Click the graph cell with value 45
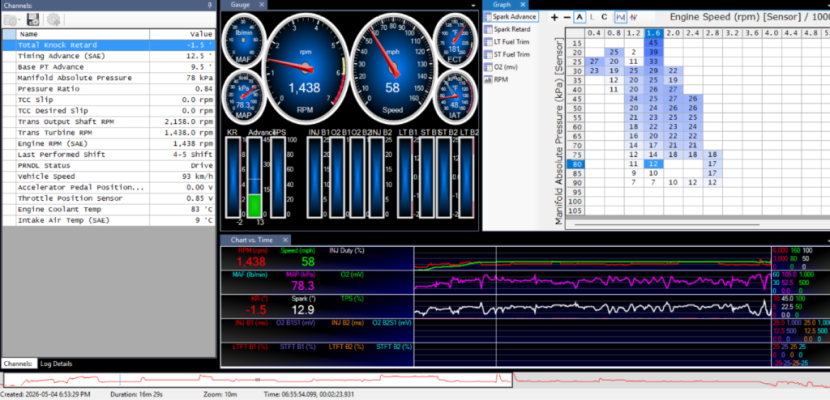 coord(654,43)
